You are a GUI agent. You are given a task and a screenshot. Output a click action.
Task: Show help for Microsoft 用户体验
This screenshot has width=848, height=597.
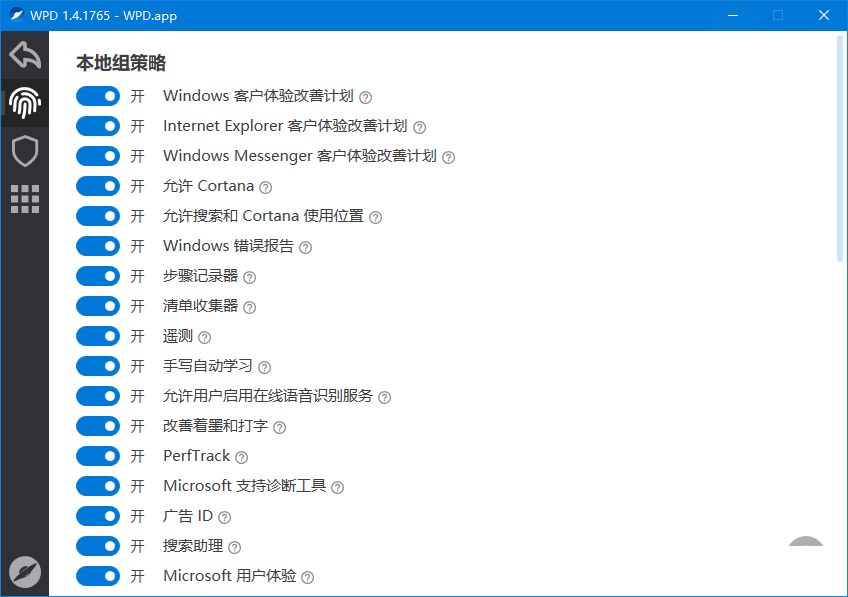pyautogui.click(x=308, y=578)
